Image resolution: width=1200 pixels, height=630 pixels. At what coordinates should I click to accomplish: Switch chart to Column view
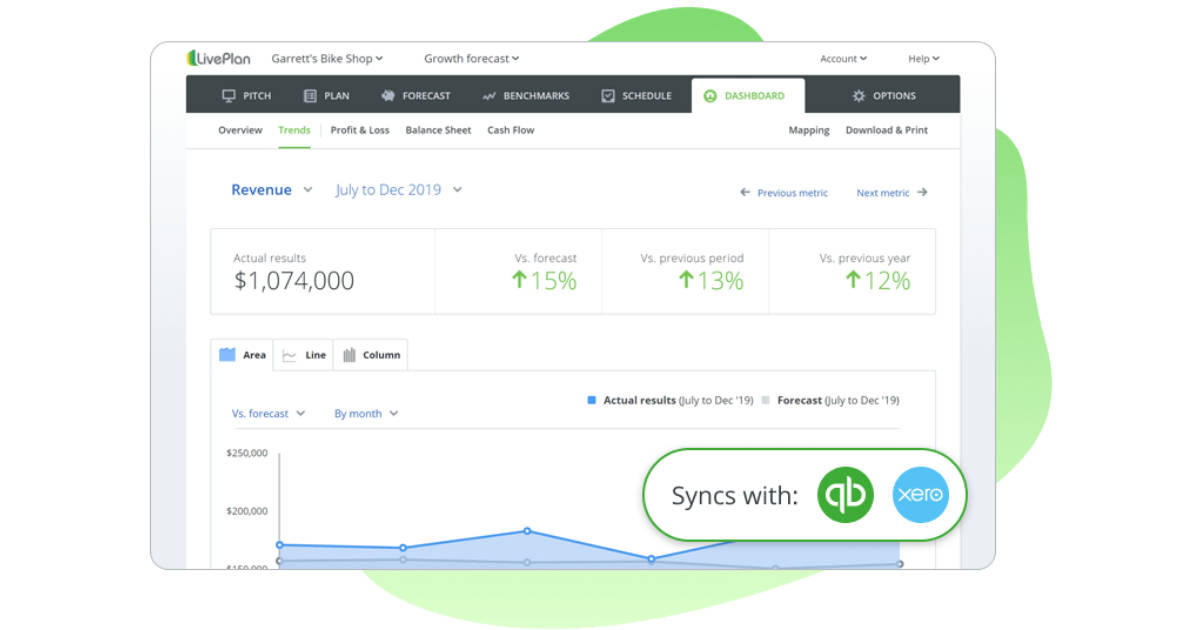(x=370, y=354)
